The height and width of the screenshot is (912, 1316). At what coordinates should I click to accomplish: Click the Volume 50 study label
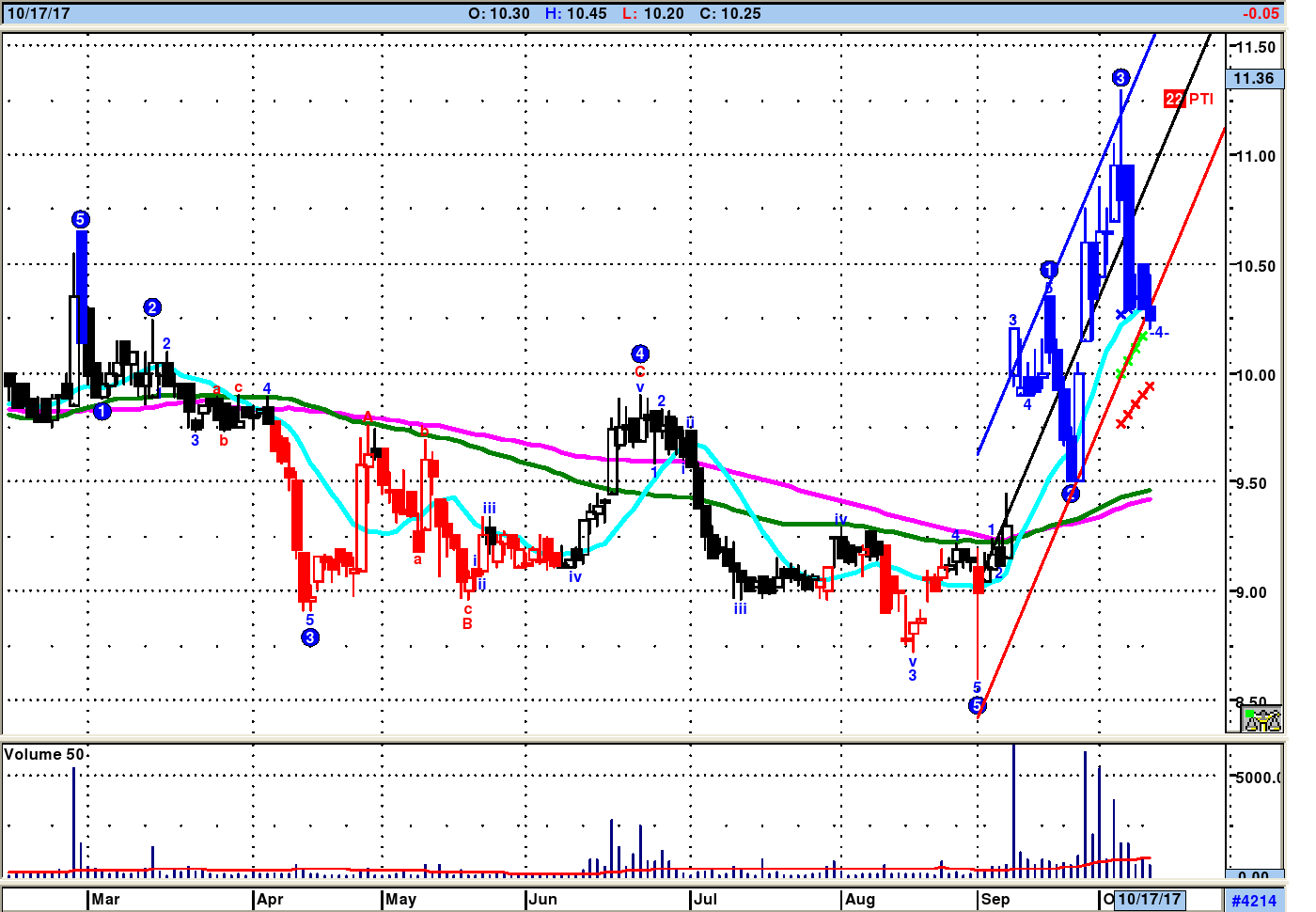tap(44, 755)
